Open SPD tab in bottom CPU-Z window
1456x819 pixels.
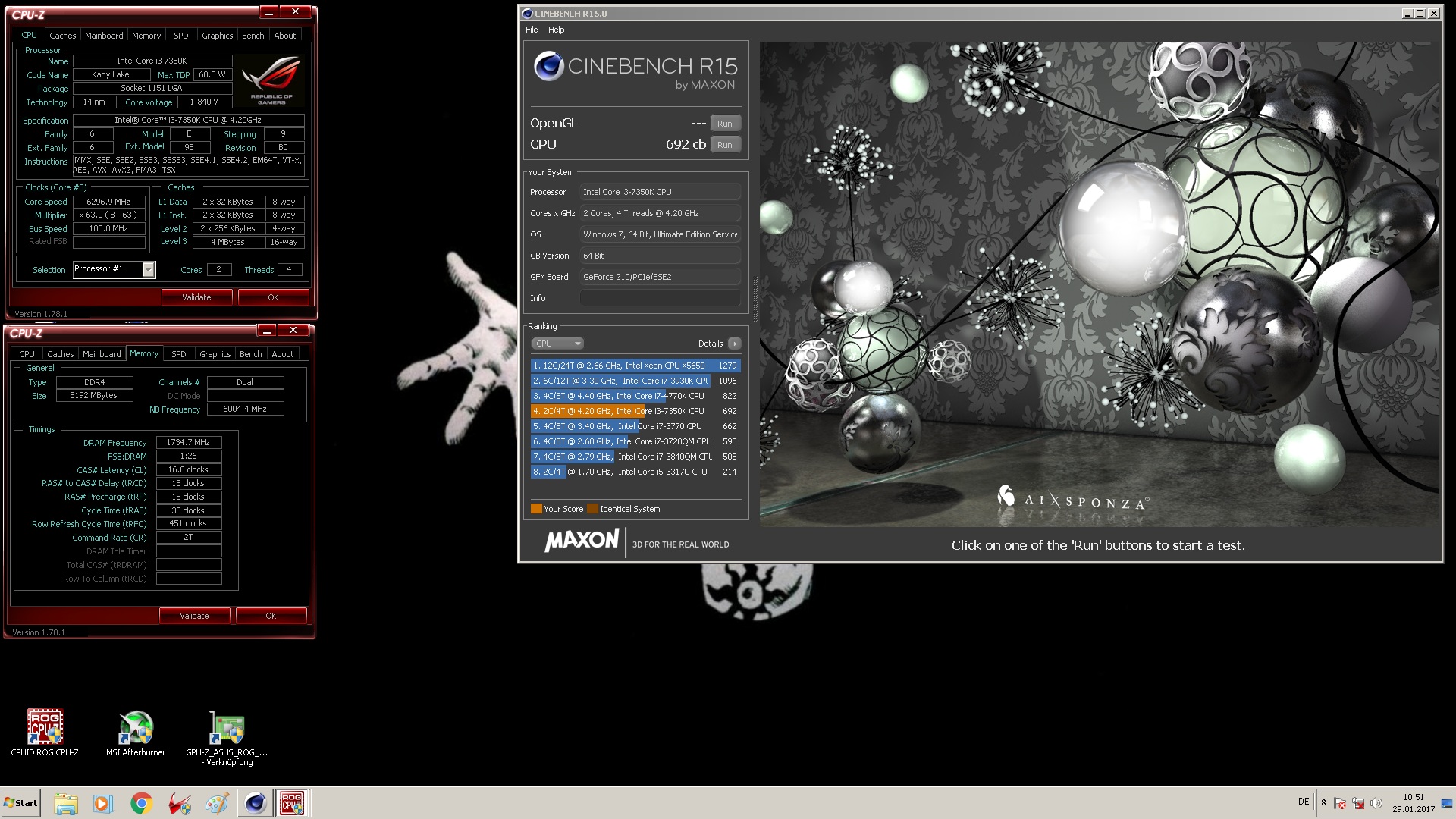click(x=179, y=354)
